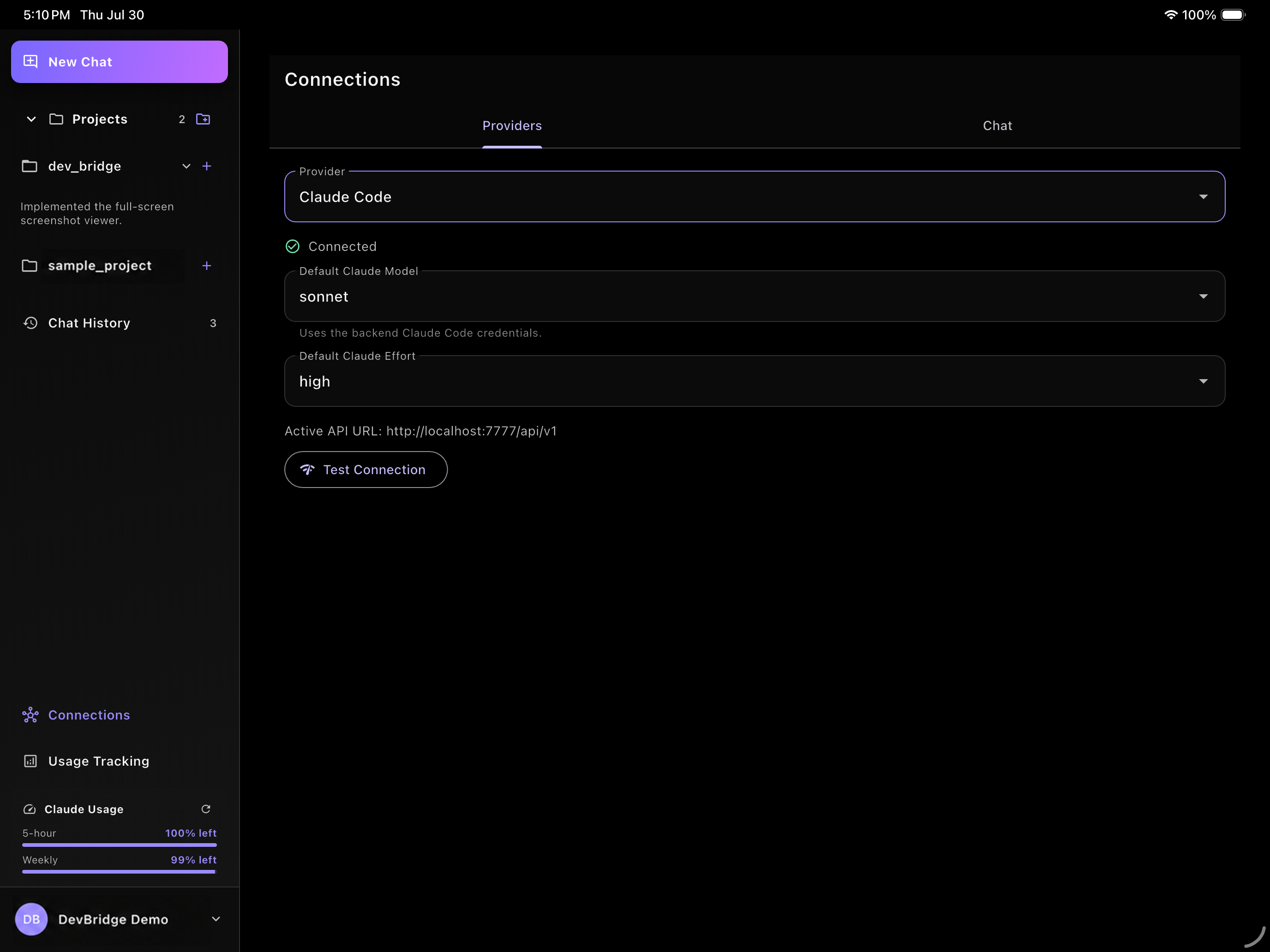This screenshot has height=952, width=1270.
Task: Open the Default Claude Effort dropdown
Action: pos(755,381)
